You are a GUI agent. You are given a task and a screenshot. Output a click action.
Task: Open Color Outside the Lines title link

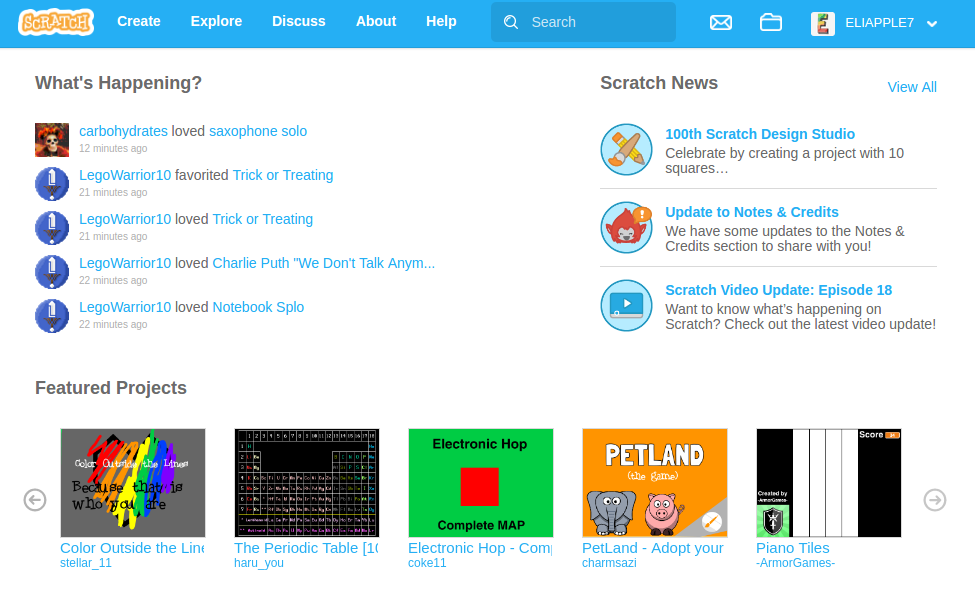(132, 548)
